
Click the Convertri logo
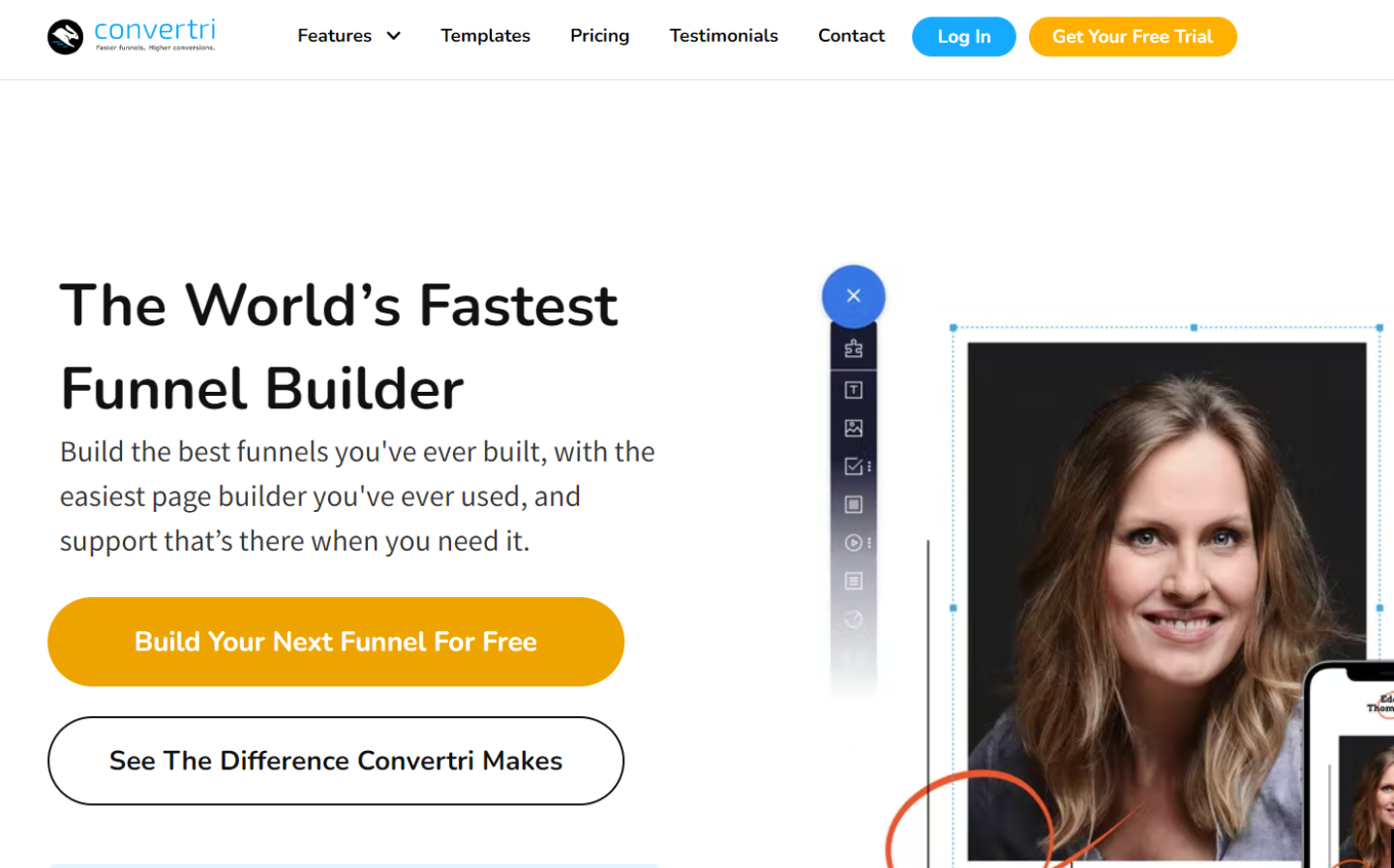point(131,37)
